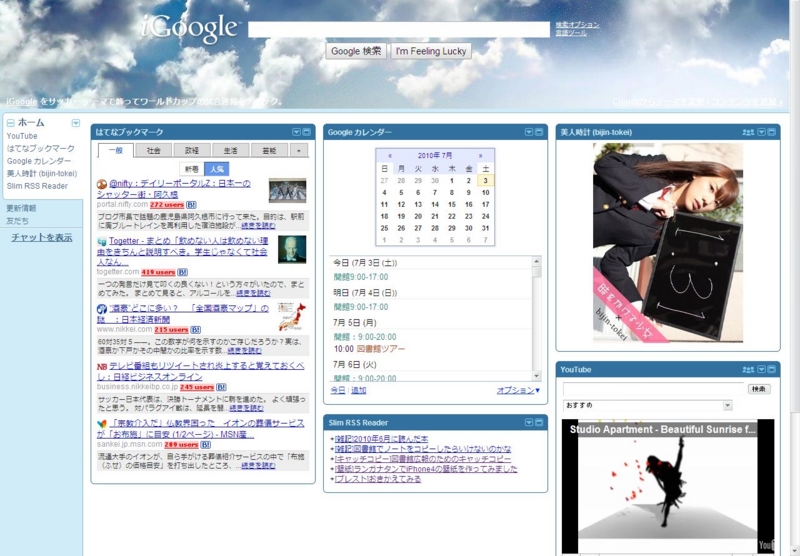This screenshot has width=800, height=556.
Task: Toggle to 新着 entries
Action: [x=192, y=169]
